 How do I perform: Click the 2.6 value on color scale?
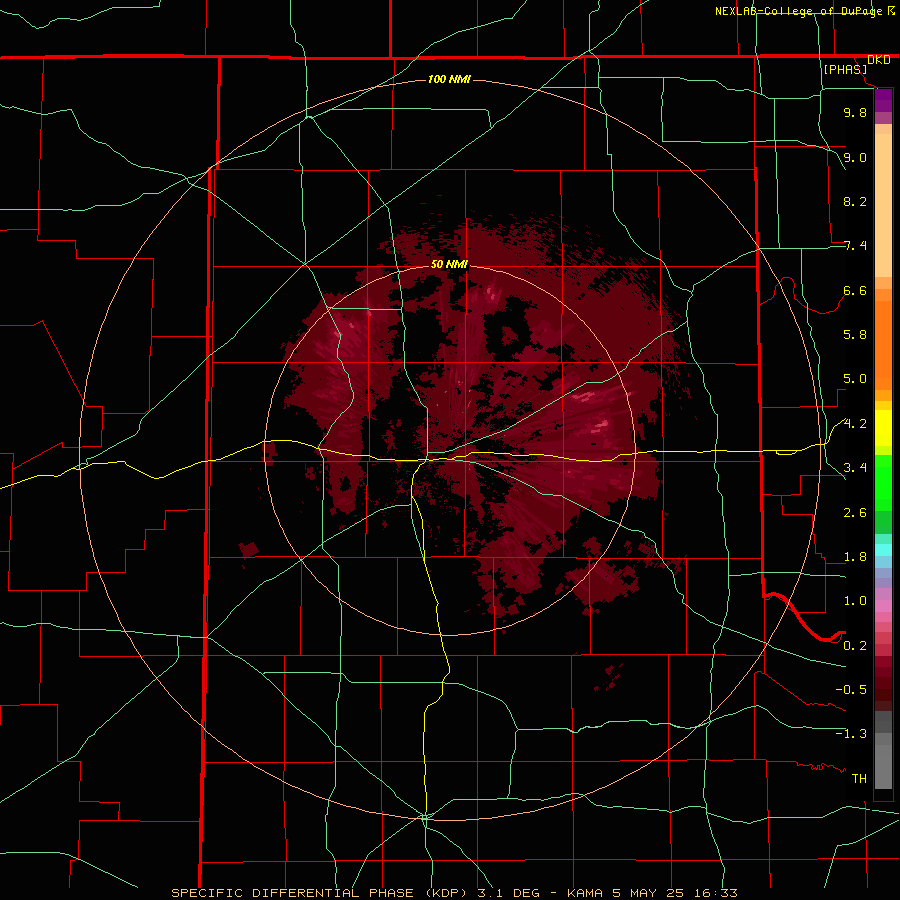coord(855,513)
